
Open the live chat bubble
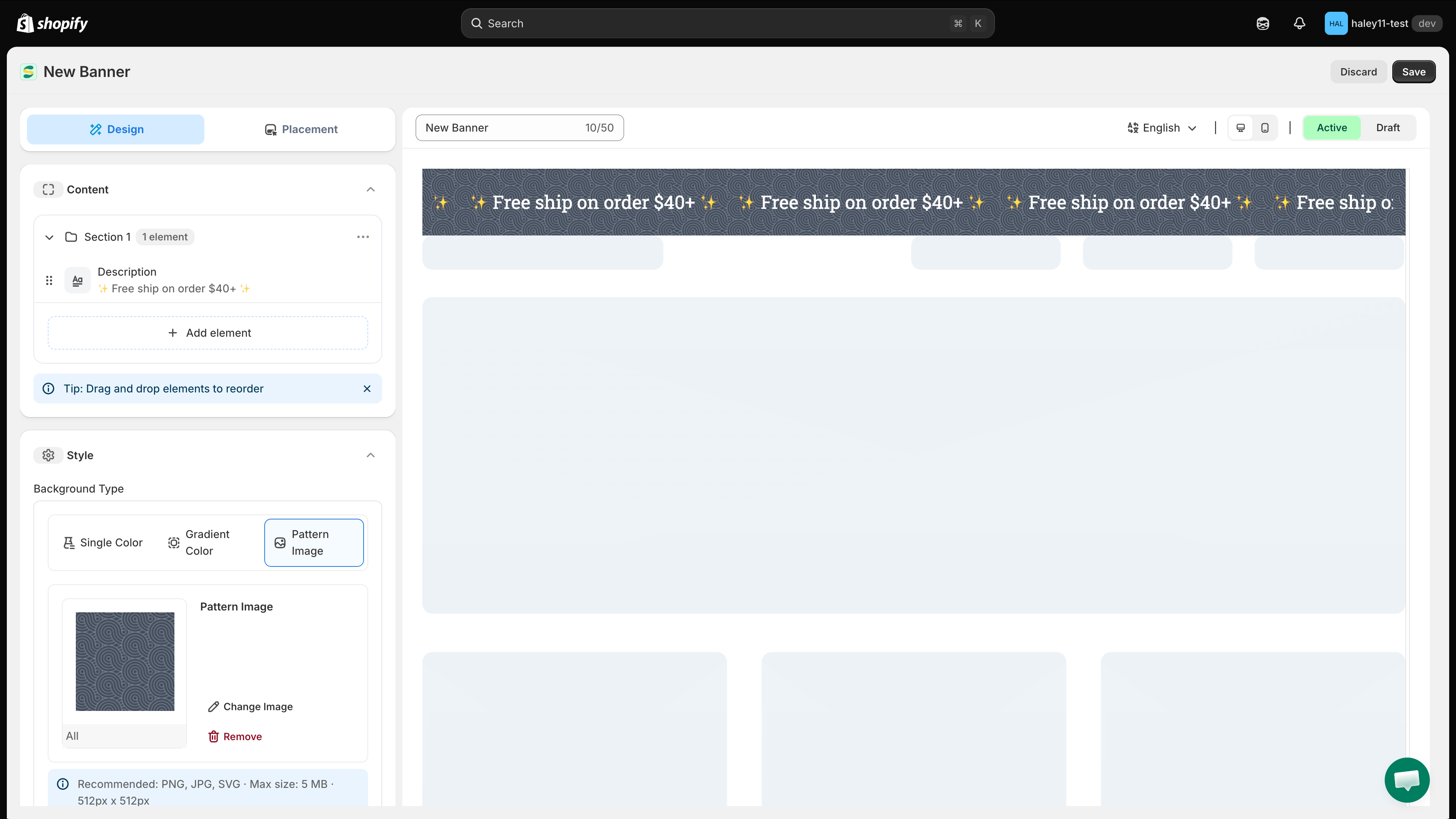pos(1407,780)
